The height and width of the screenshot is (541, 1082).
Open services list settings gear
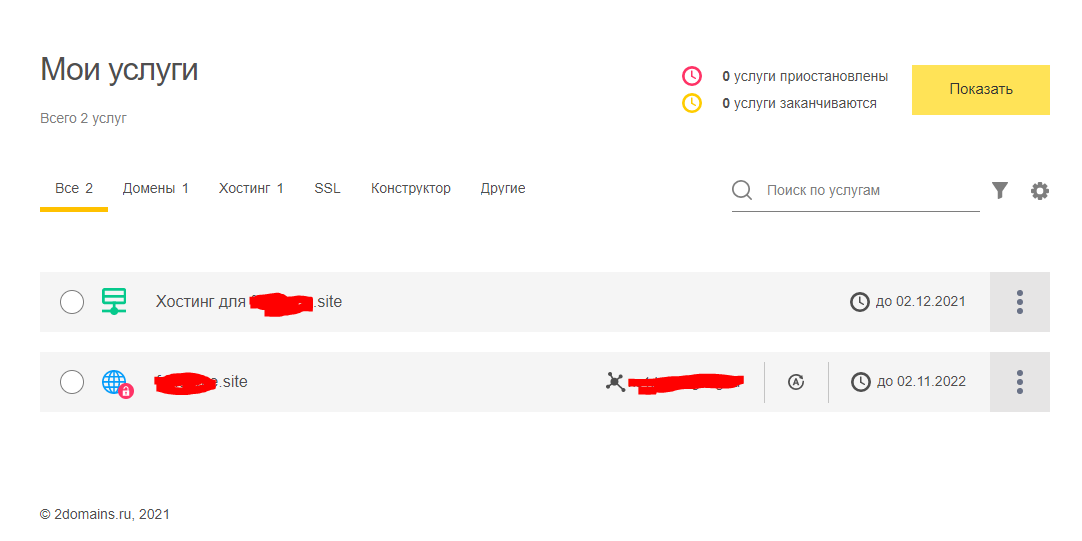[1040, 191]
